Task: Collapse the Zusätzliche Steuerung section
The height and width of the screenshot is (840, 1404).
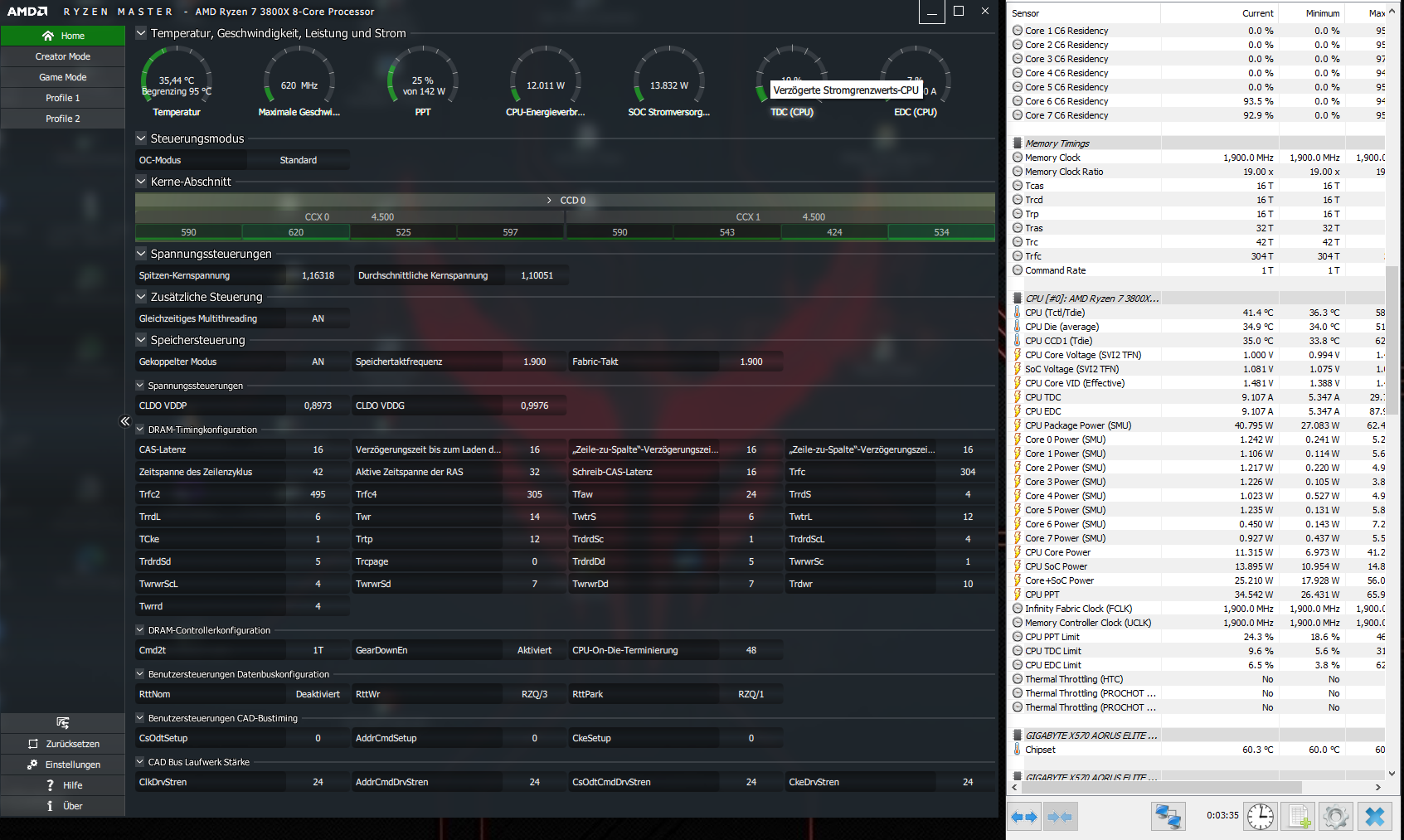Action: coord(141,297)
